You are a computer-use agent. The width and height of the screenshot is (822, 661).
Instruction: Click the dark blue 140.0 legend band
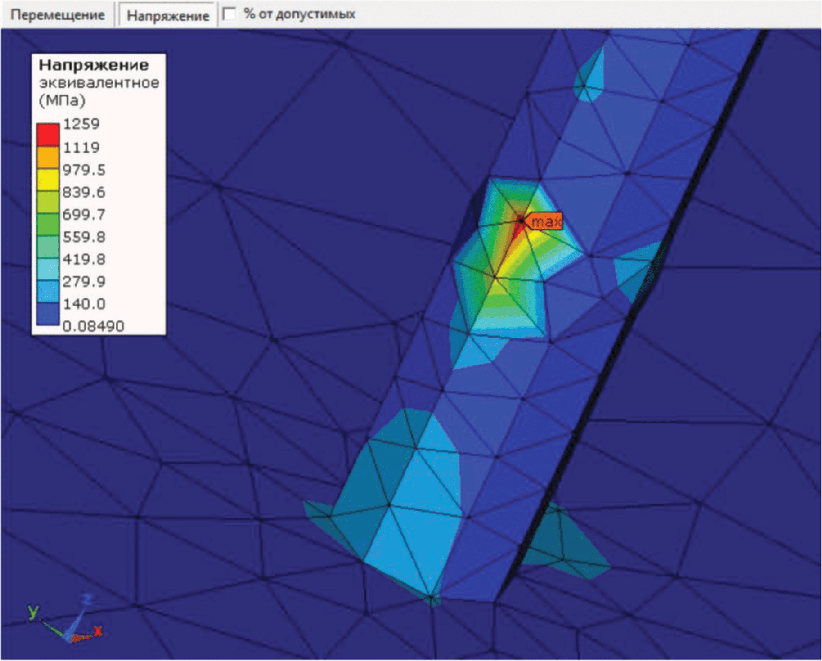click(x=48, y=313)
